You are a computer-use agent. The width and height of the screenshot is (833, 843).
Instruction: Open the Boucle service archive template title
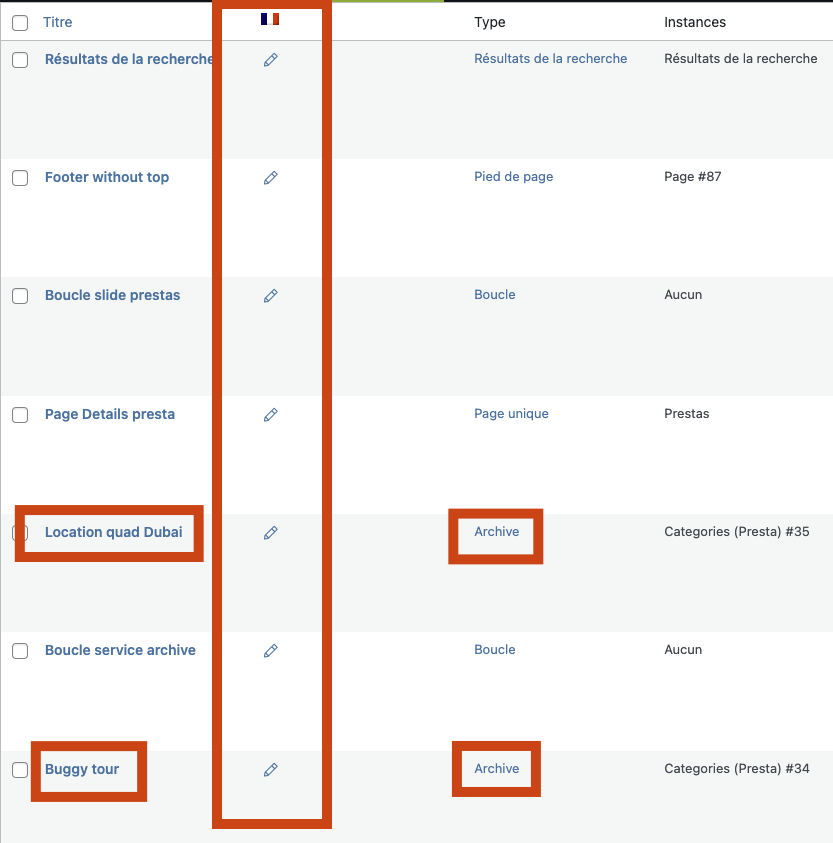click(120, 650)
